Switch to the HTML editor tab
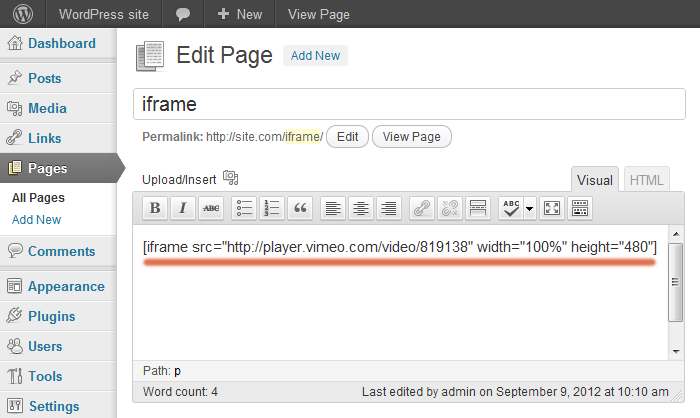 (647, 180)
